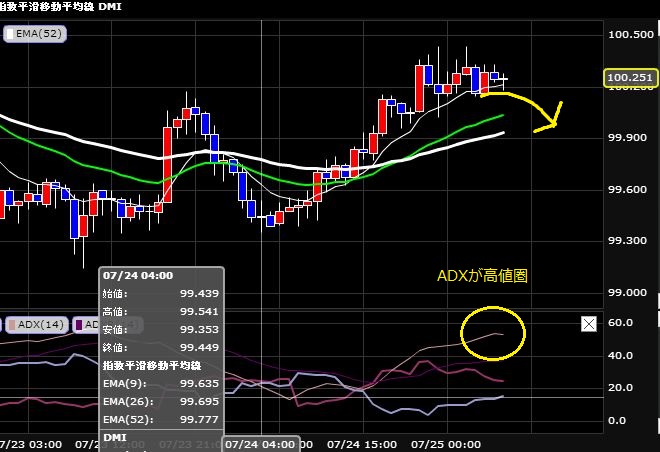Click the 始値 value 99.439 in tooltip
Viewport: 660px width, 452px height.
[x=200, y=294]
